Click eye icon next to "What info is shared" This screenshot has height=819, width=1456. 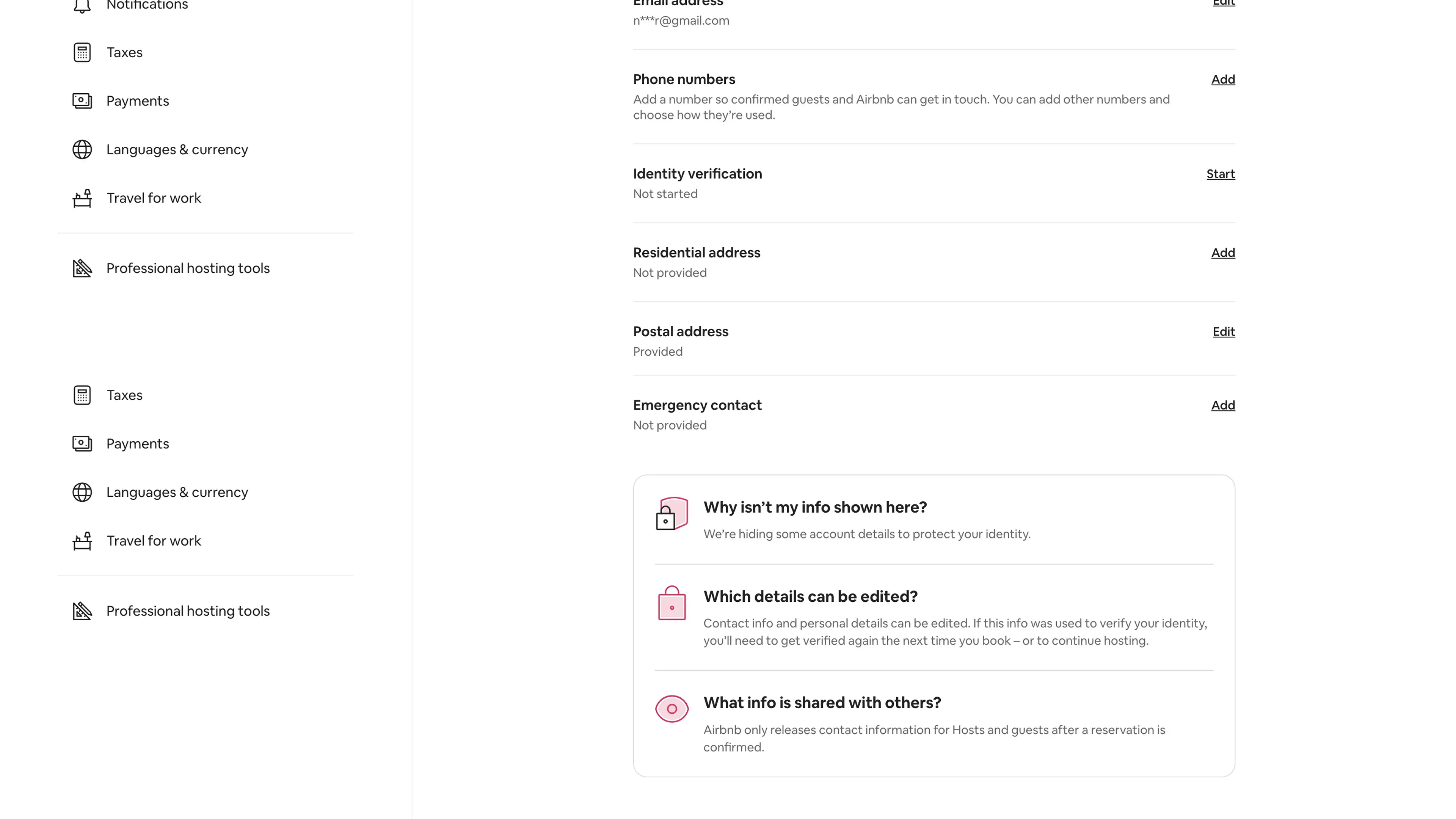coord(672,709)
